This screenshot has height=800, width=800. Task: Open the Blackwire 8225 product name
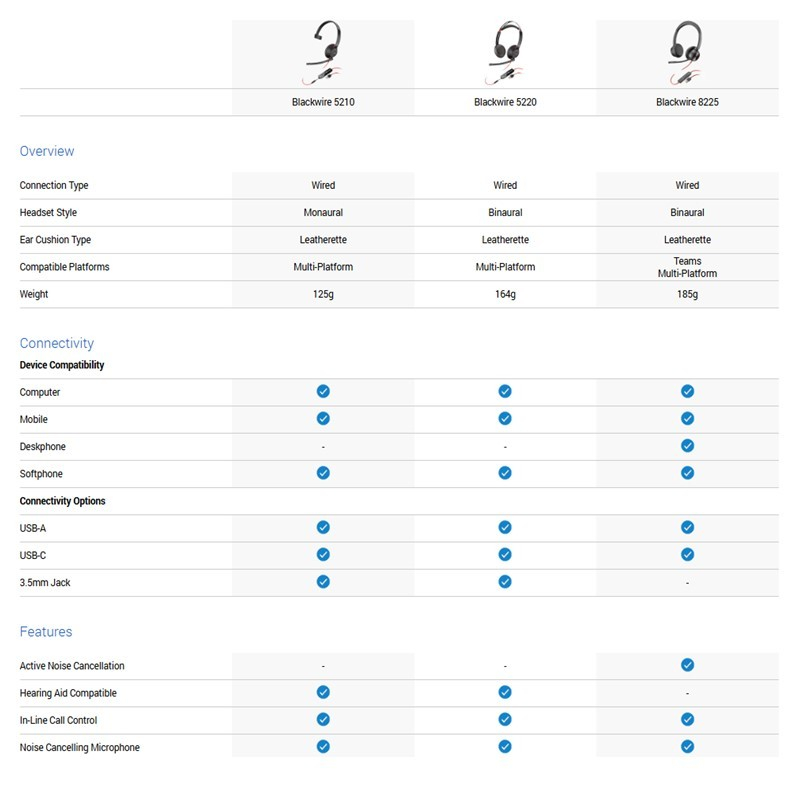pos(687,102)
